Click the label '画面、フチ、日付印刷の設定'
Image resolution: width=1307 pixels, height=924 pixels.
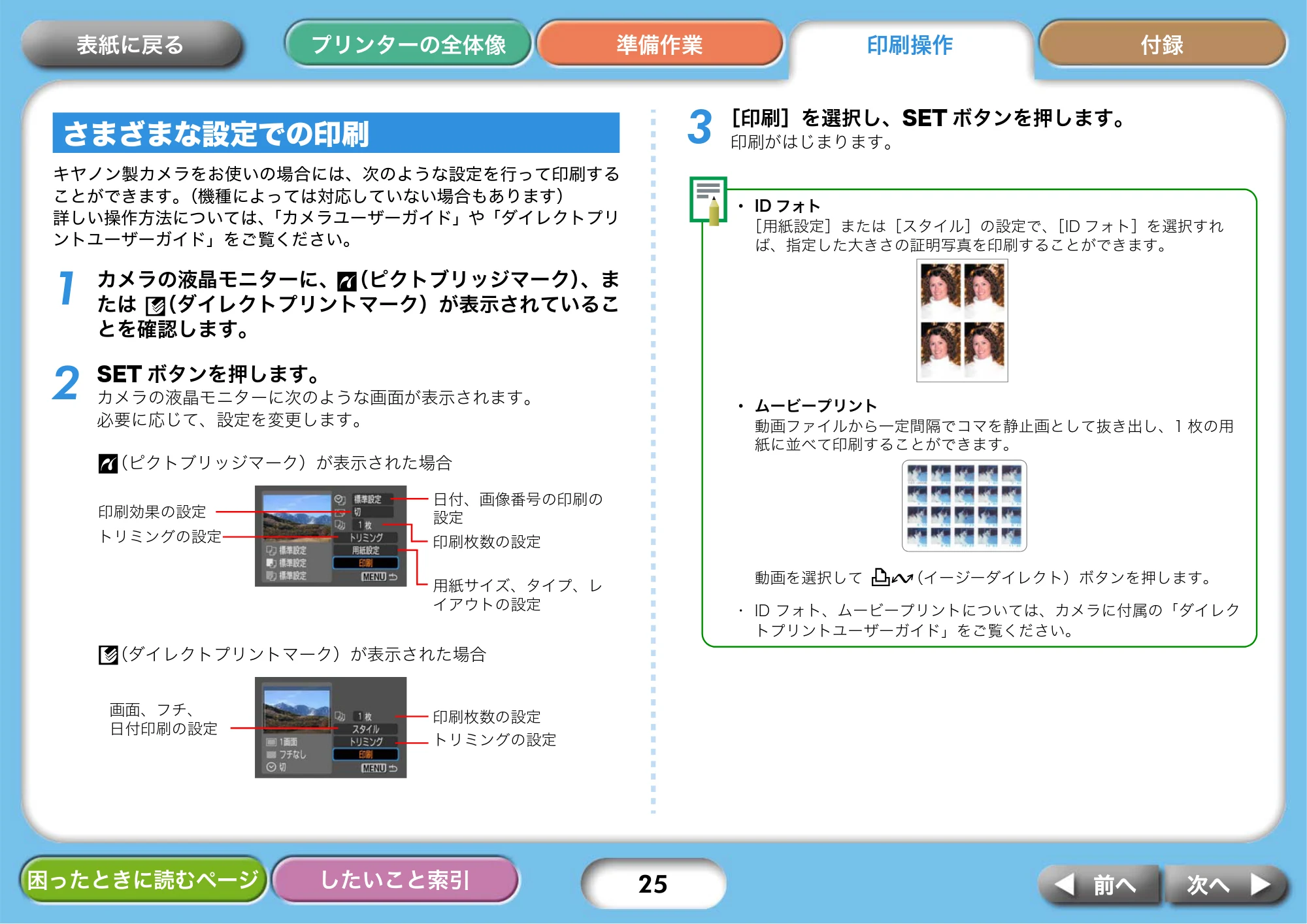tap(163, 719)
